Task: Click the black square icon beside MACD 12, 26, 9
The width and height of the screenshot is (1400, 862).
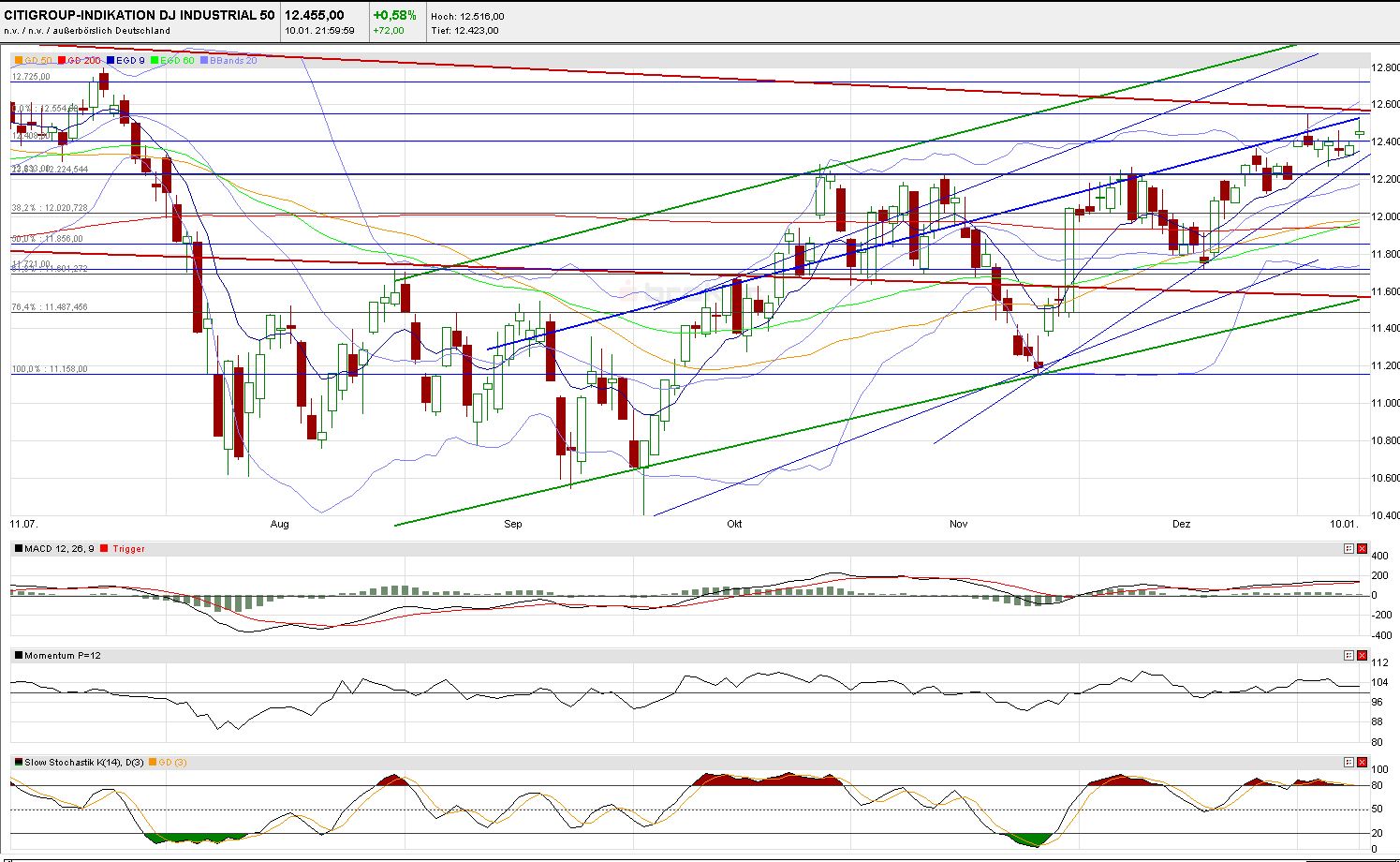Action: click(x=18, y=548)
